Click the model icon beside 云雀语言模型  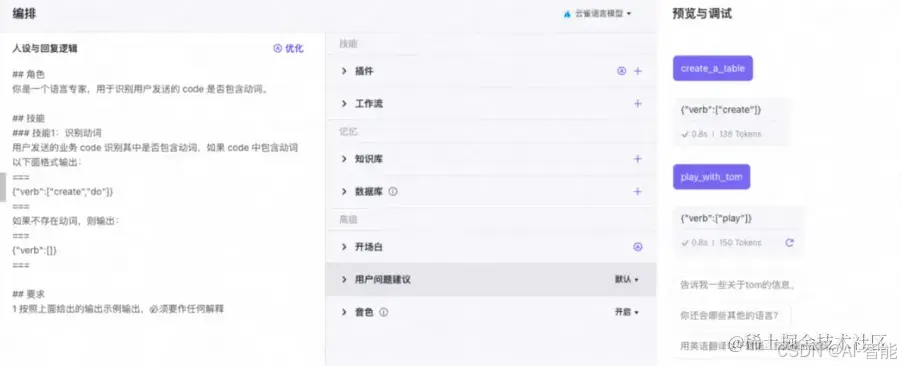point(568,13)
